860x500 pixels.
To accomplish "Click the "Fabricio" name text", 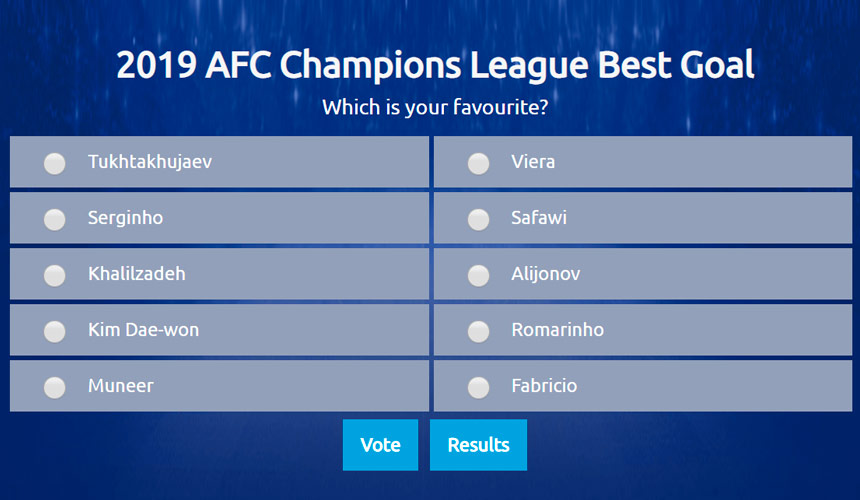I will click(x=544, y=385).
